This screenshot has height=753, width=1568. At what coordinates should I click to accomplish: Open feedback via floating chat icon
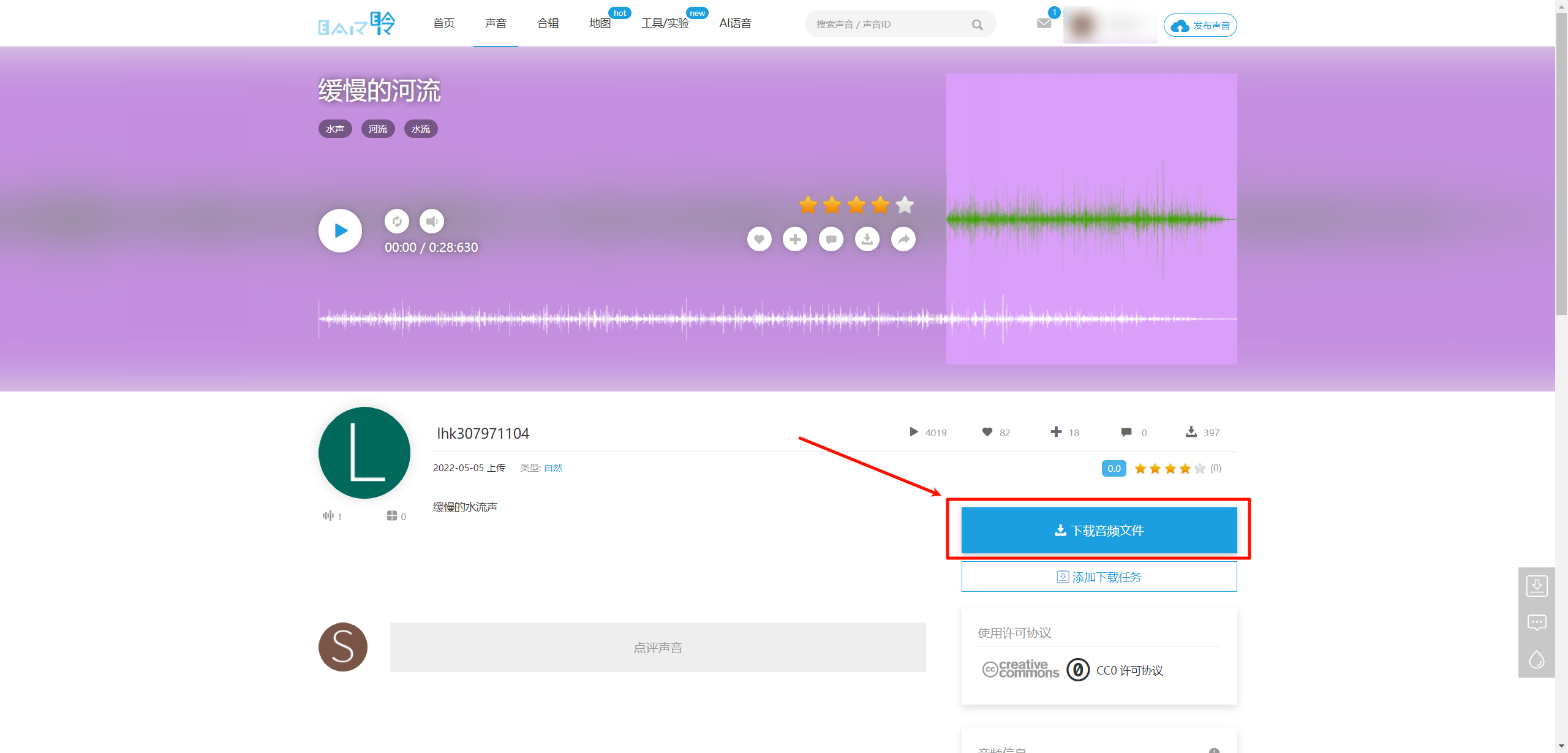[x=1537, y=622]
